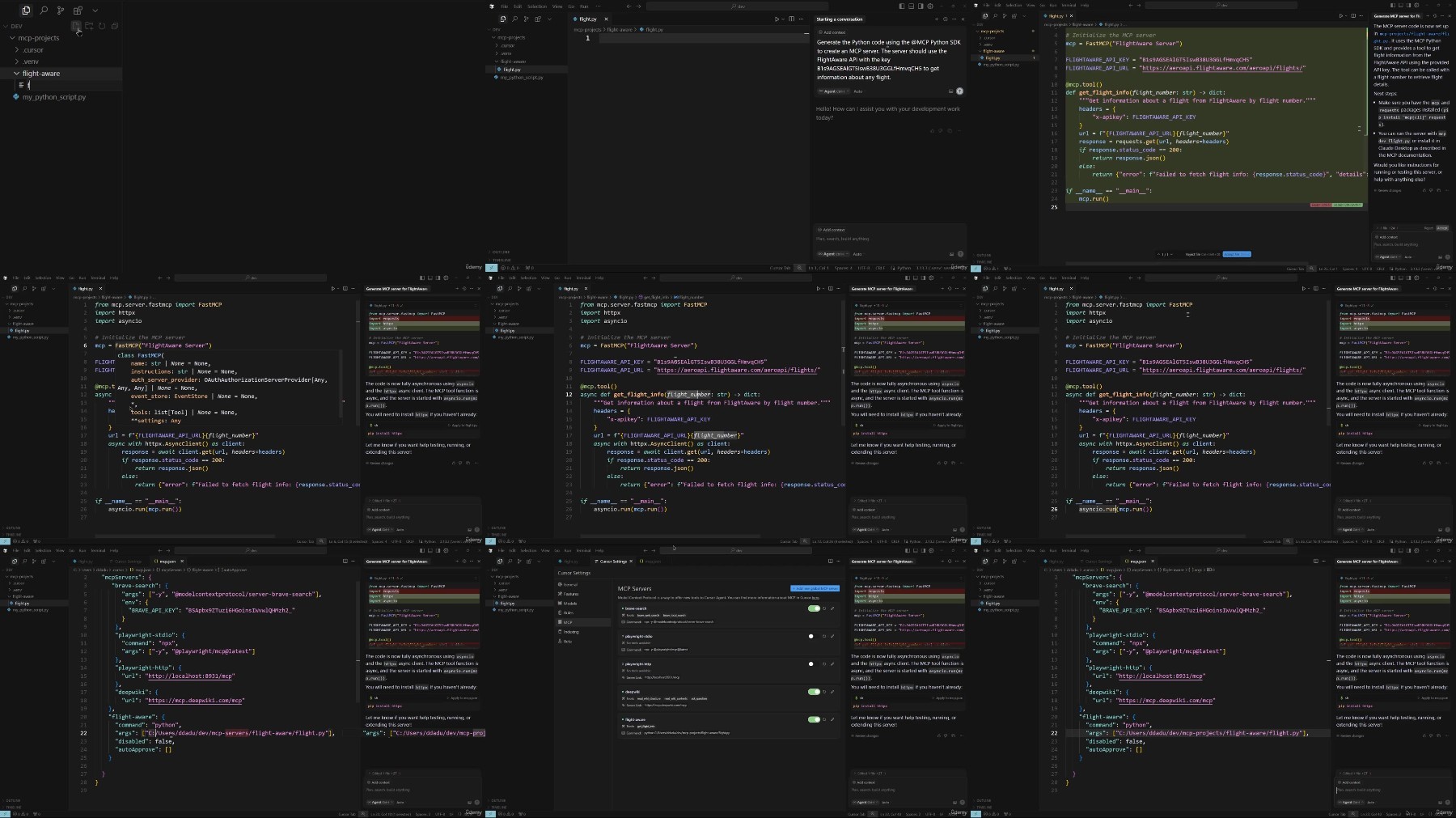The height and width of the screenshot is (818, 1456).
Task: Collapse all folders via DEV explorer header icon
Action: [115, 26]
